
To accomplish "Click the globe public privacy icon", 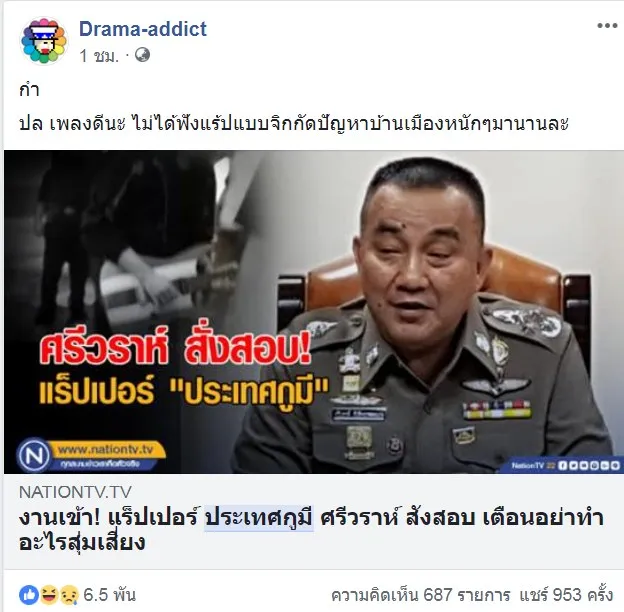I will [x=142, y=55].
